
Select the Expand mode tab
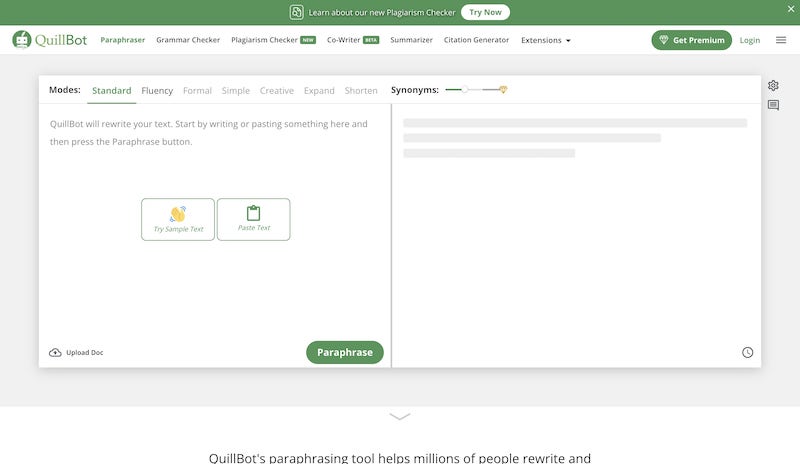(x=319, y=90)
